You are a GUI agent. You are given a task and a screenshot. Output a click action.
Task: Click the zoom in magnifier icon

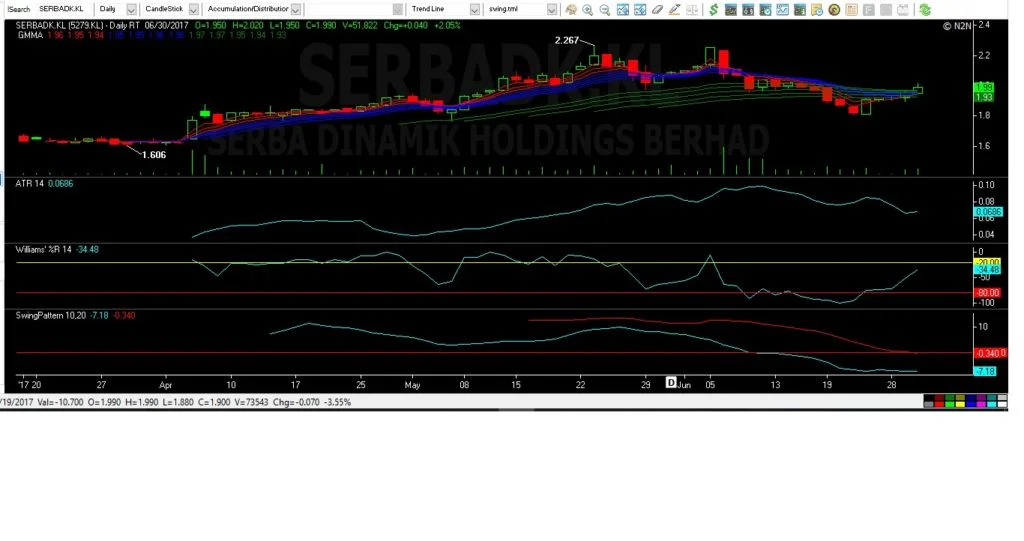(x=587, y=10)
